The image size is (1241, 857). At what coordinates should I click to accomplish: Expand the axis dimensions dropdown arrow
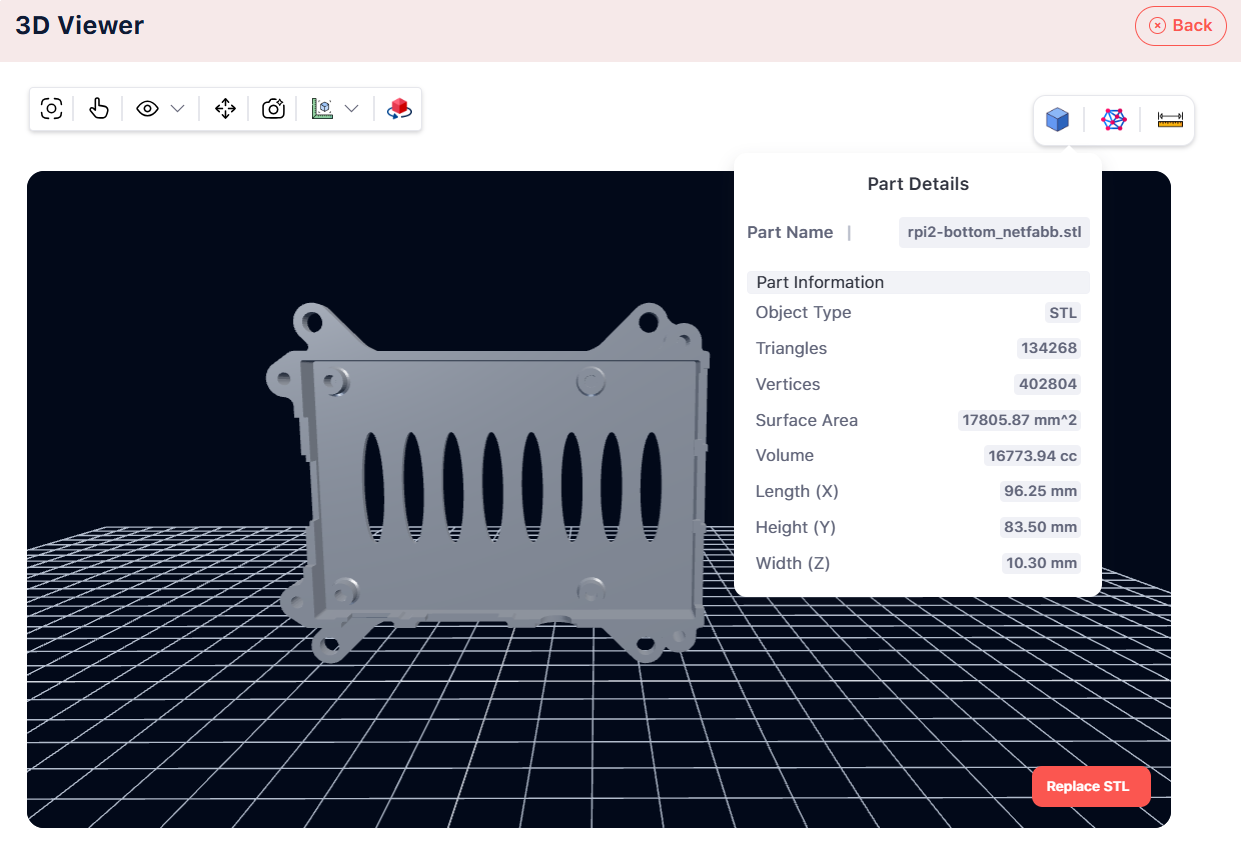pyautogui.click(x=352, y=109)
